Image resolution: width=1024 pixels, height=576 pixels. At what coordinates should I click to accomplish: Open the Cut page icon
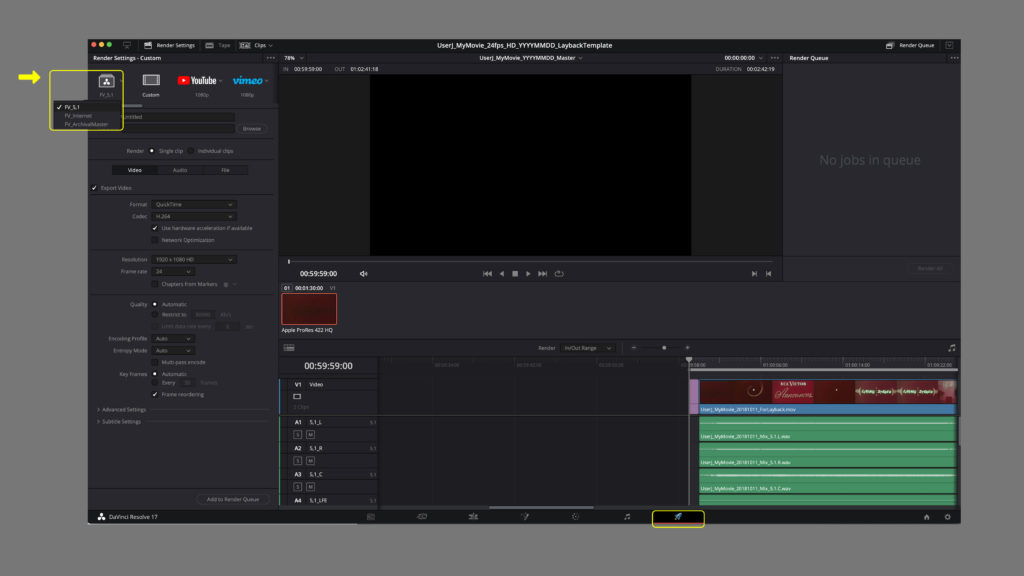coord(422,517)
